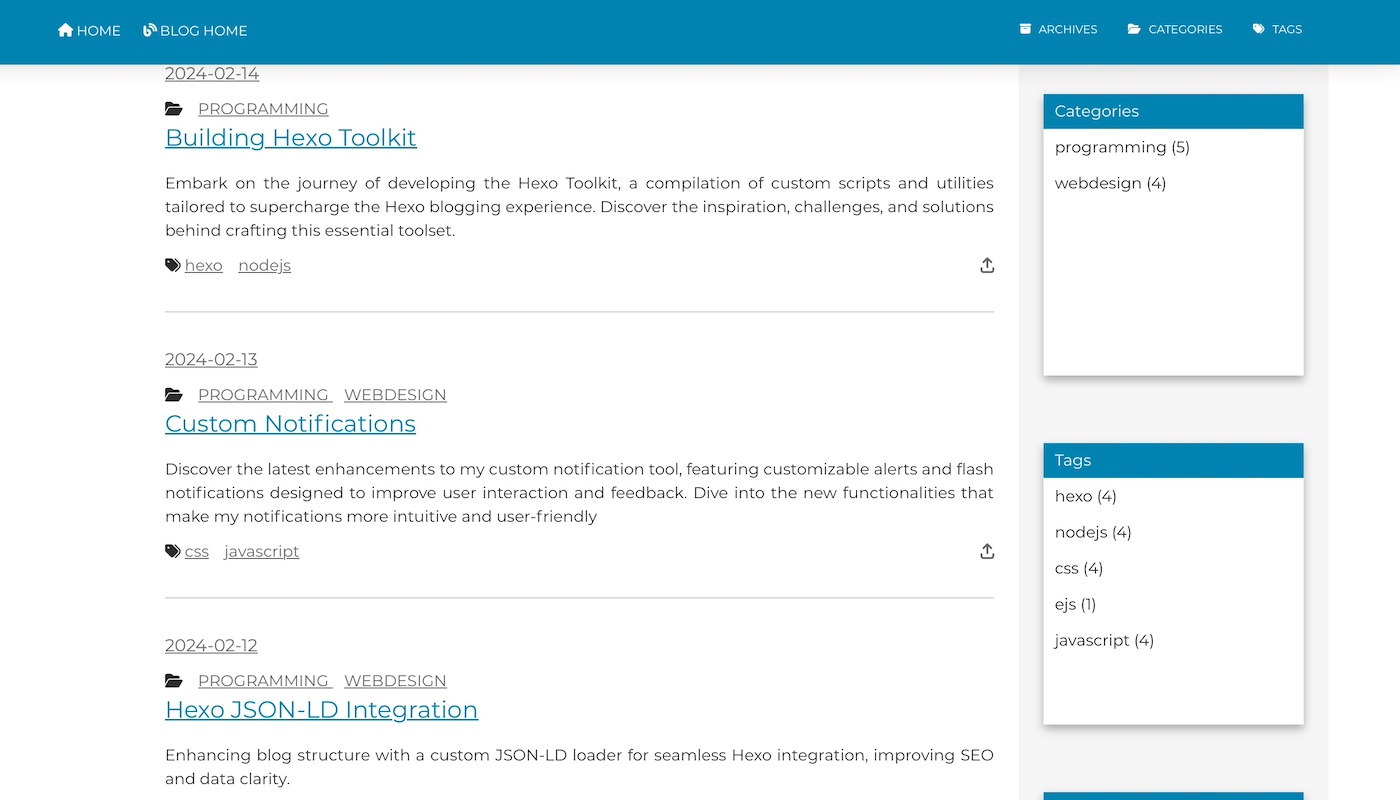Select PROGRAMMING category of Building Hexo Toolkit

[263, 109]
